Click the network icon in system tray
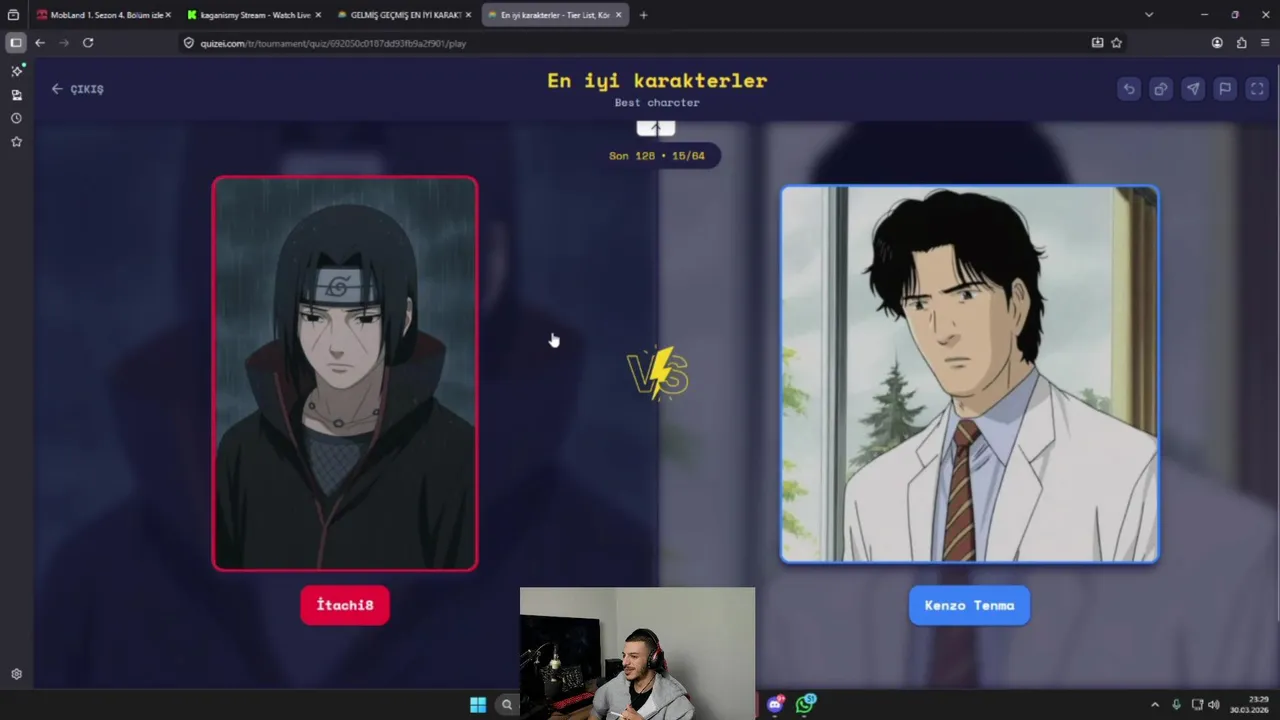 (1197, 705)
